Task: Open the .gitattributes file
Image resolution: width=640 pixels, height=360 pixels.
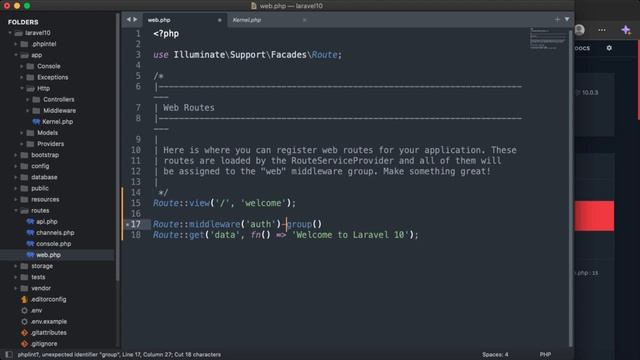Action: click(49, 333)
